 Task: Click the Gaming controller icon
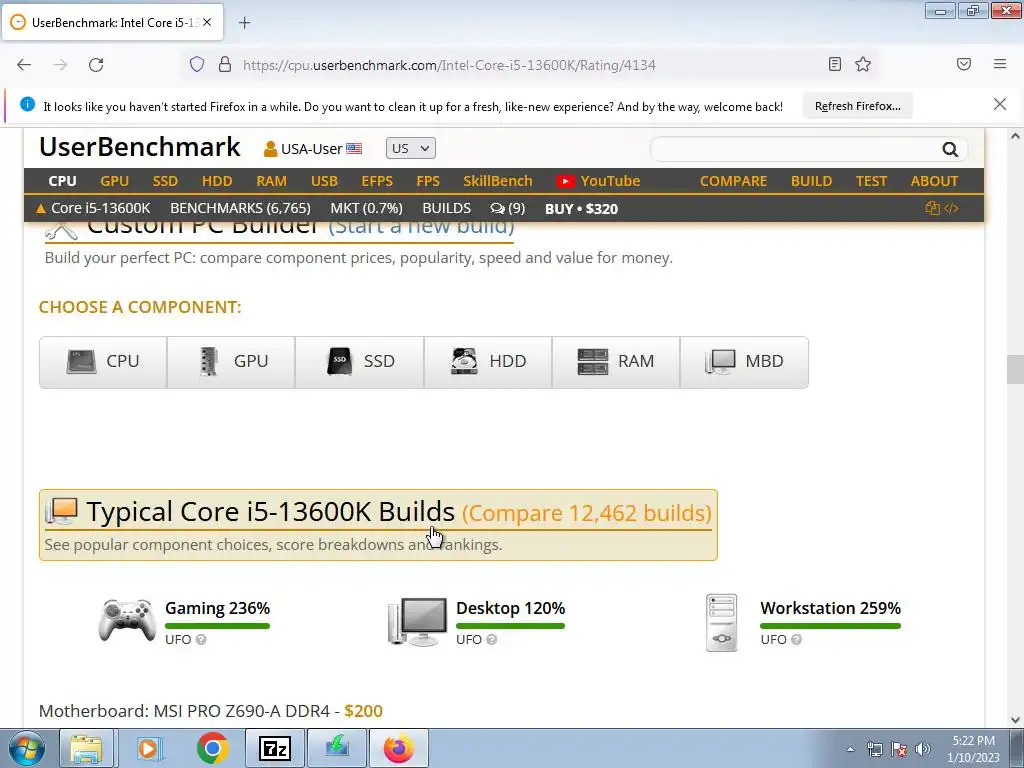tap(127, 620)
